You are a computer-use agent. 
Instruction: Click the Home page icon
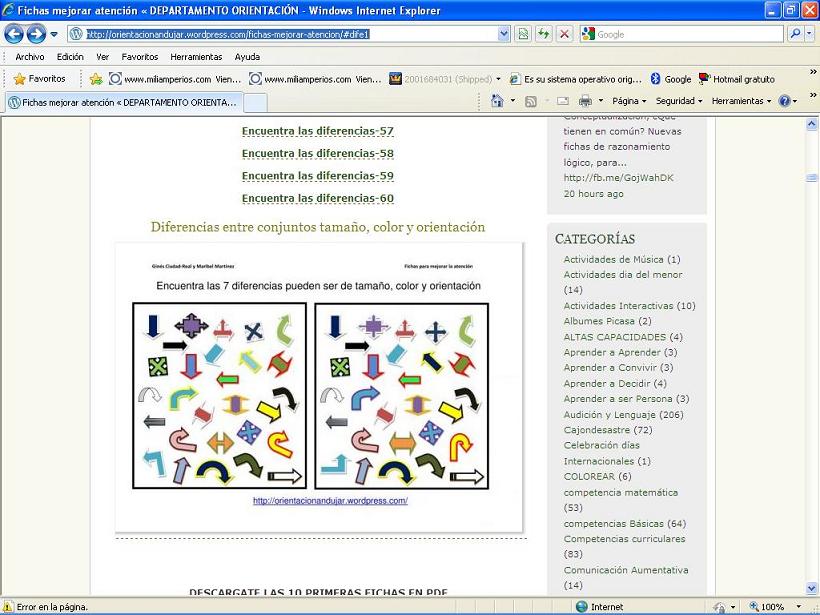[497, 101]
